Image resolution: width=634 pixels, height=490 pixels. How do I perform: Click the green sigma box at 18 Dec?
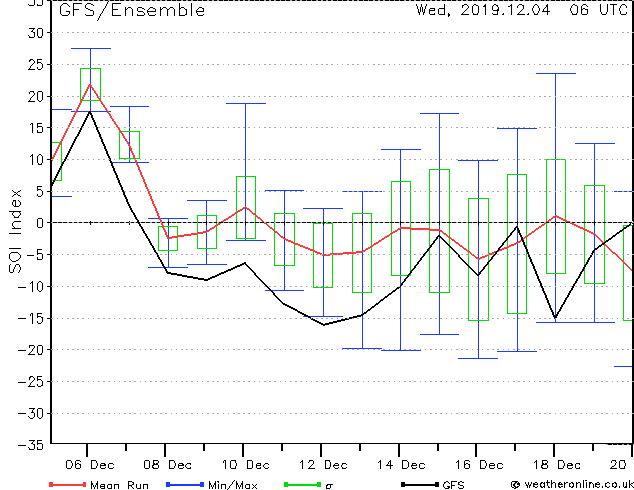click(556, 216)
